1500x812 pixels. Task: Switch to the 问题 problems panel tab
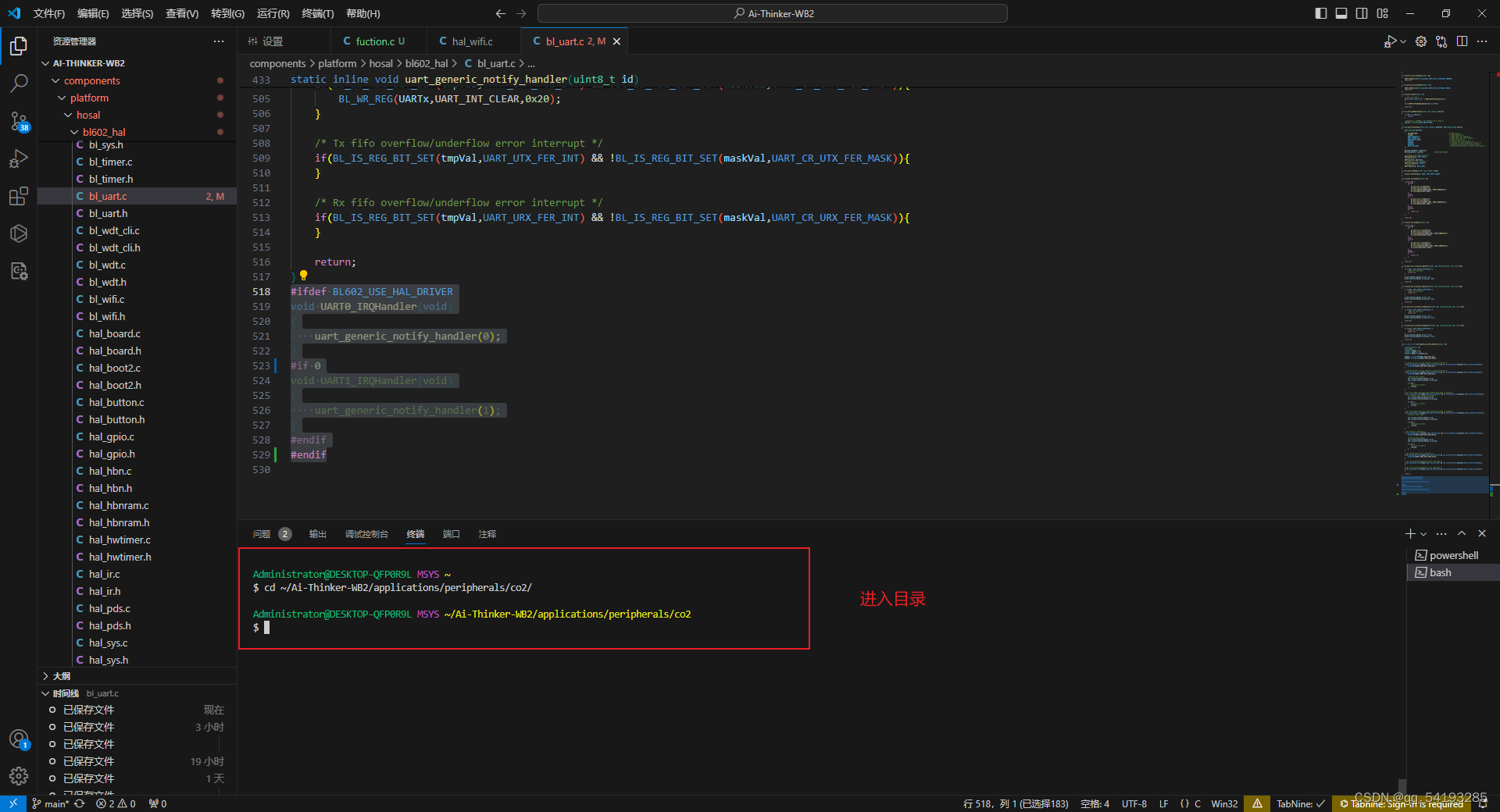pyautogui.click(x=272, y=534)
